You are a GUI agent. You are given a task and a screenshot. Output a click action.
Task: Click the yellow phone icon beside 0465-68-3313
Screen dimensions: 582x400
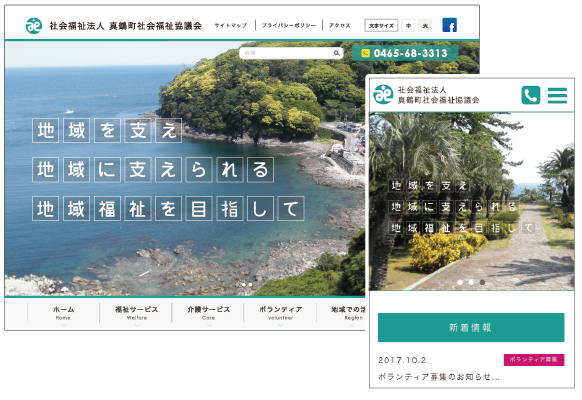[x=365, y=53]
